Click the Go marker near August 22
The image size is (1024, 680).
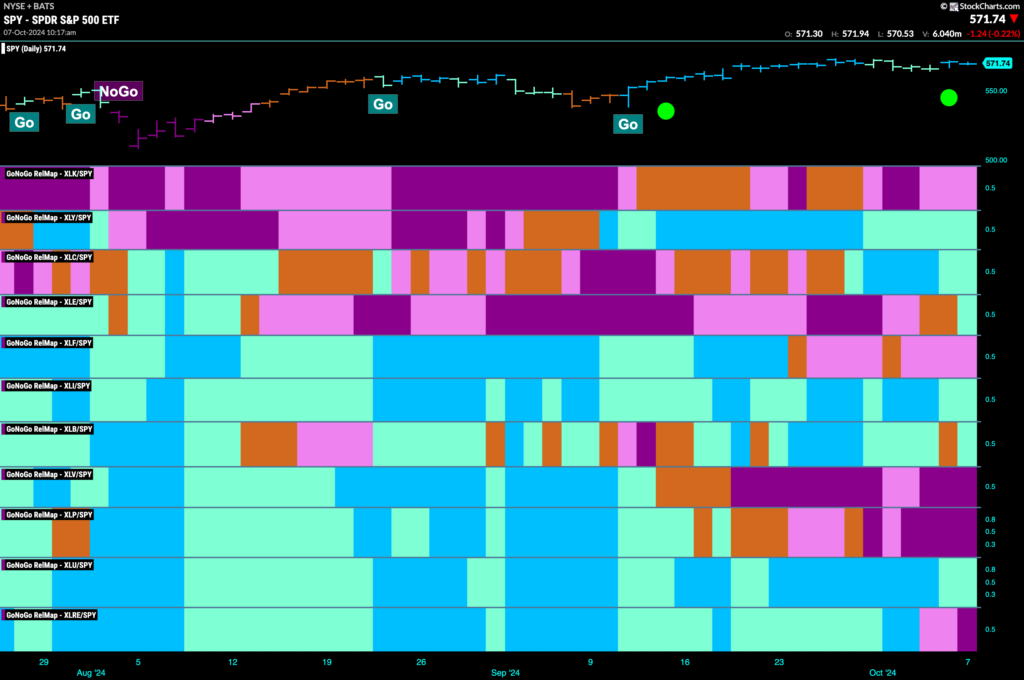(x=383, y=104)
